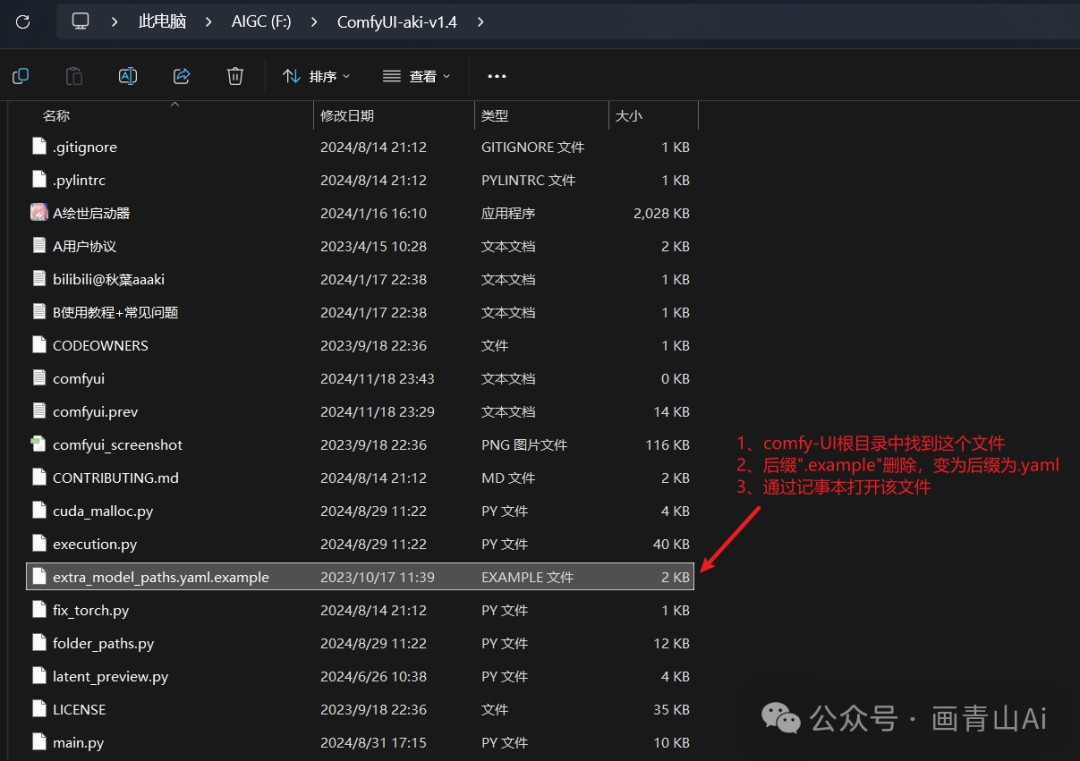1080x761 pixels.
Task: Sort by the 修改日期 column header
Action: [x=346, y=116]
